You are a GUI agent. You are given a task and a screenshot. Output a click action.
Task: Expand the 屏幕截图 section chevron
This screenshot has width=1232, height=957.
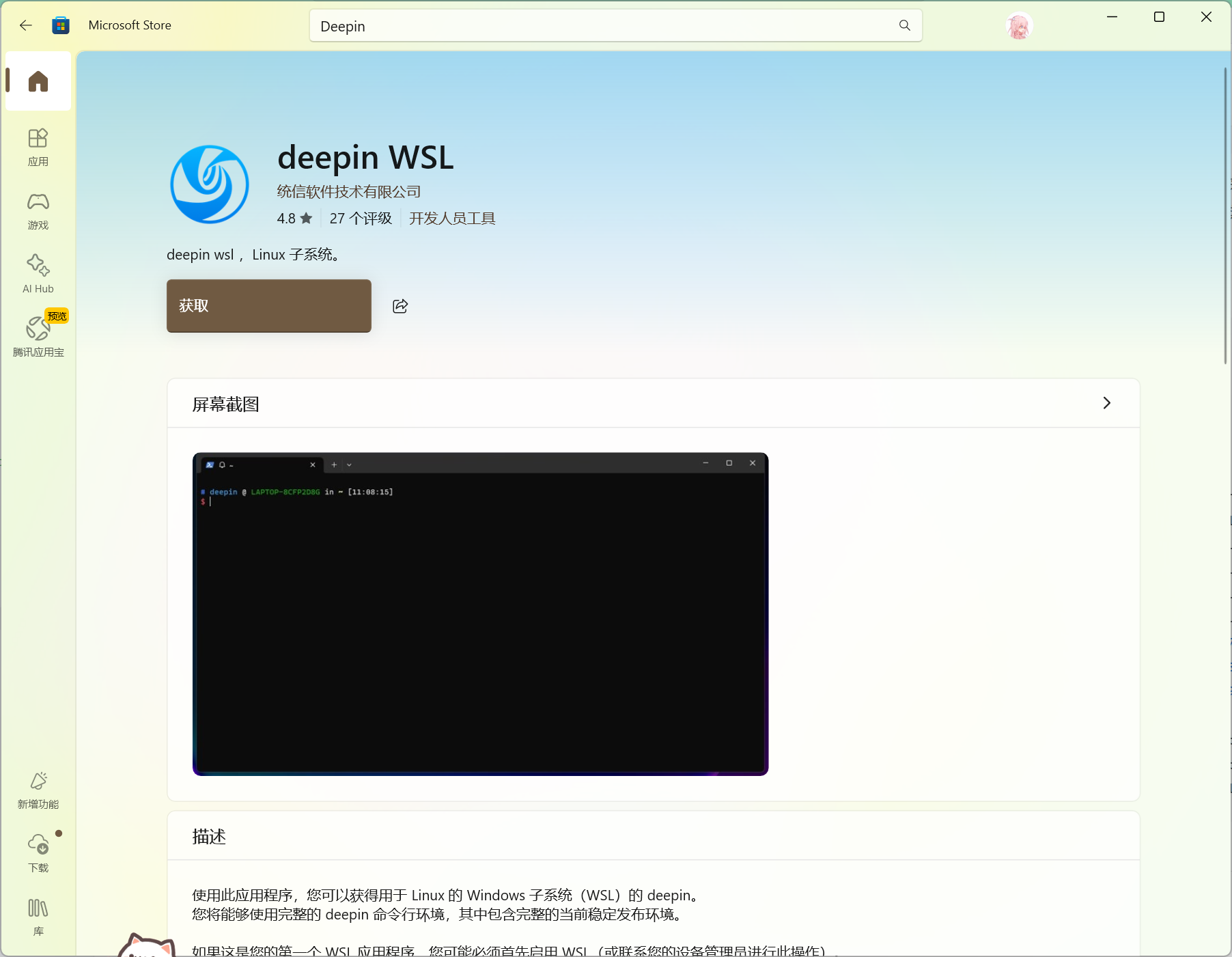tap(1107, 403)
